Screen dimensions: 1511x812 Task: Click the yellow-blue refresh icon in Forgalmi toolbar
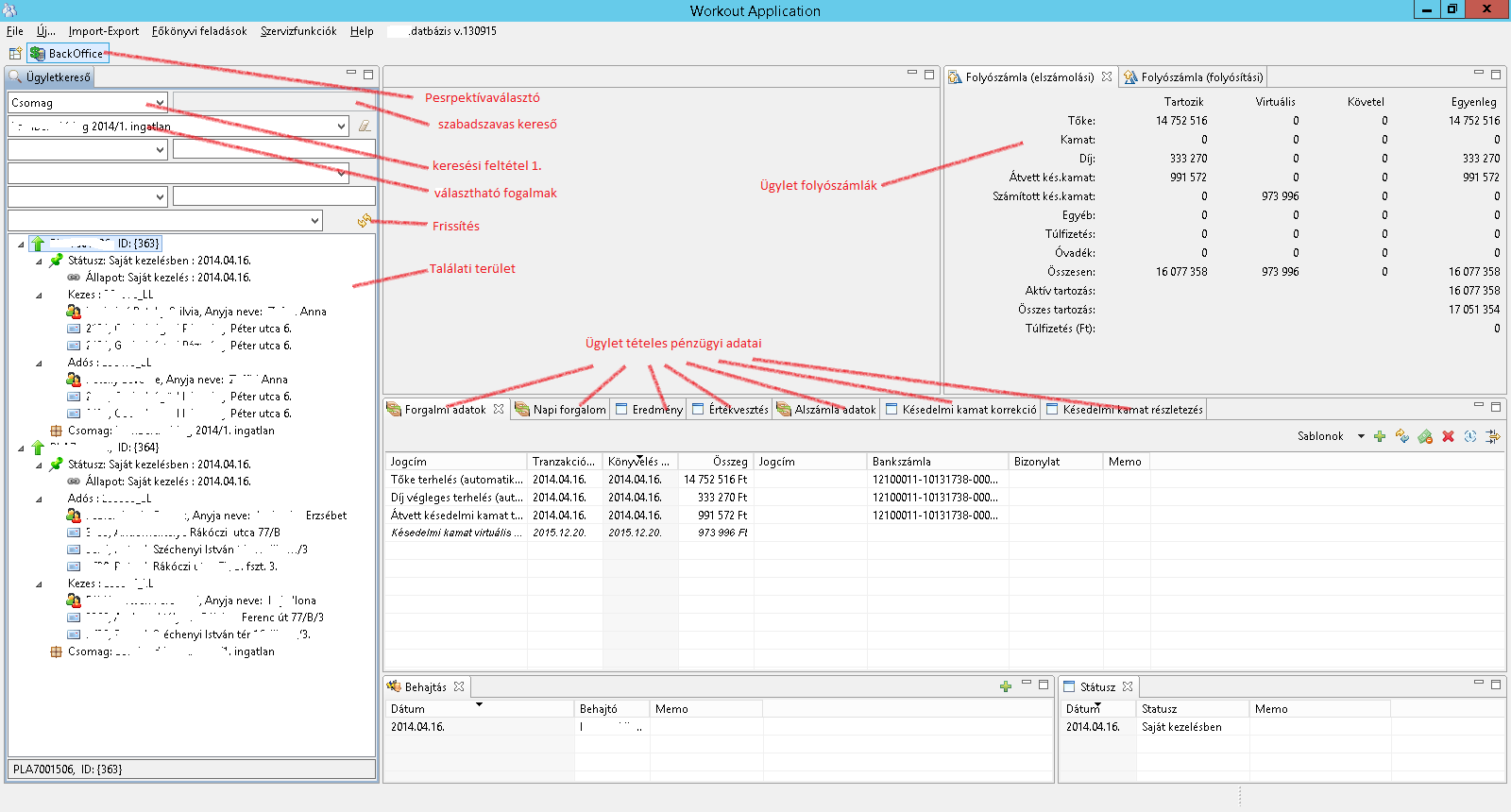(x=1402, y=436)
